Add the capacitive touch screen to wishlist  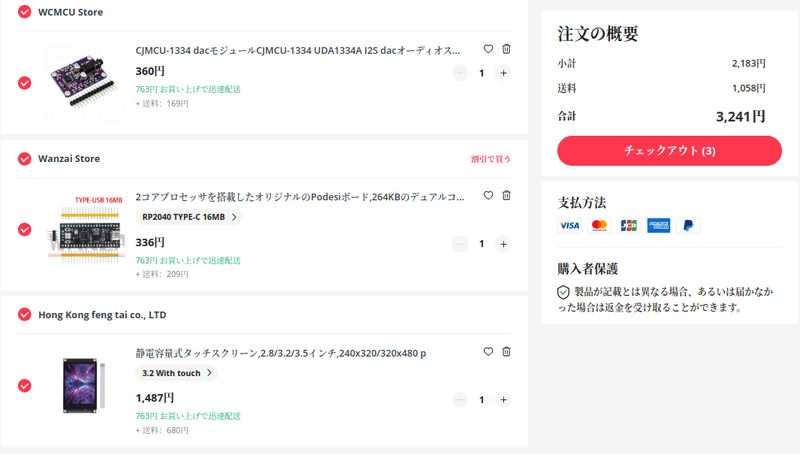(488, 351)
